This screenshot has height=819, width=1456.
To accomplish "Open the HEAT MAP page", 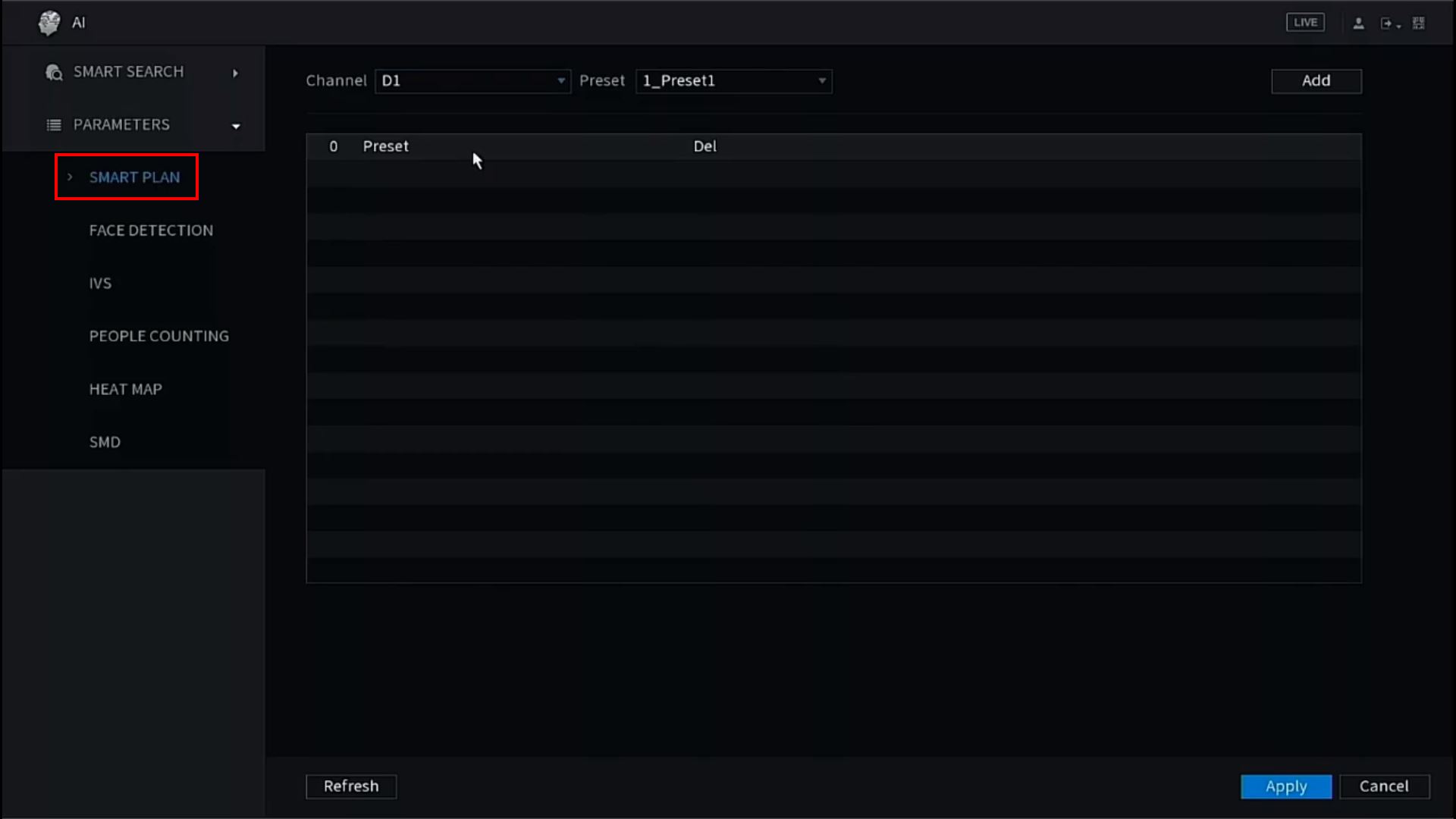I will (x=125, y=389).
